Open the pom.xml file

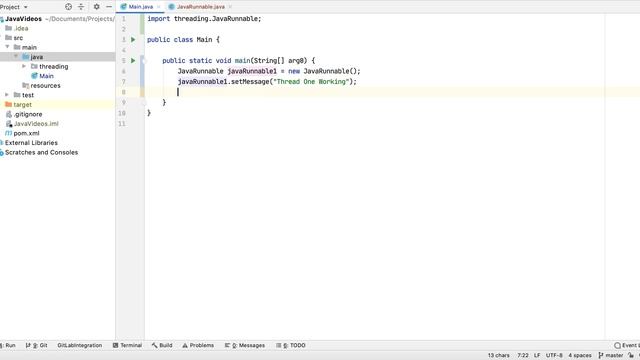point(26,133)
